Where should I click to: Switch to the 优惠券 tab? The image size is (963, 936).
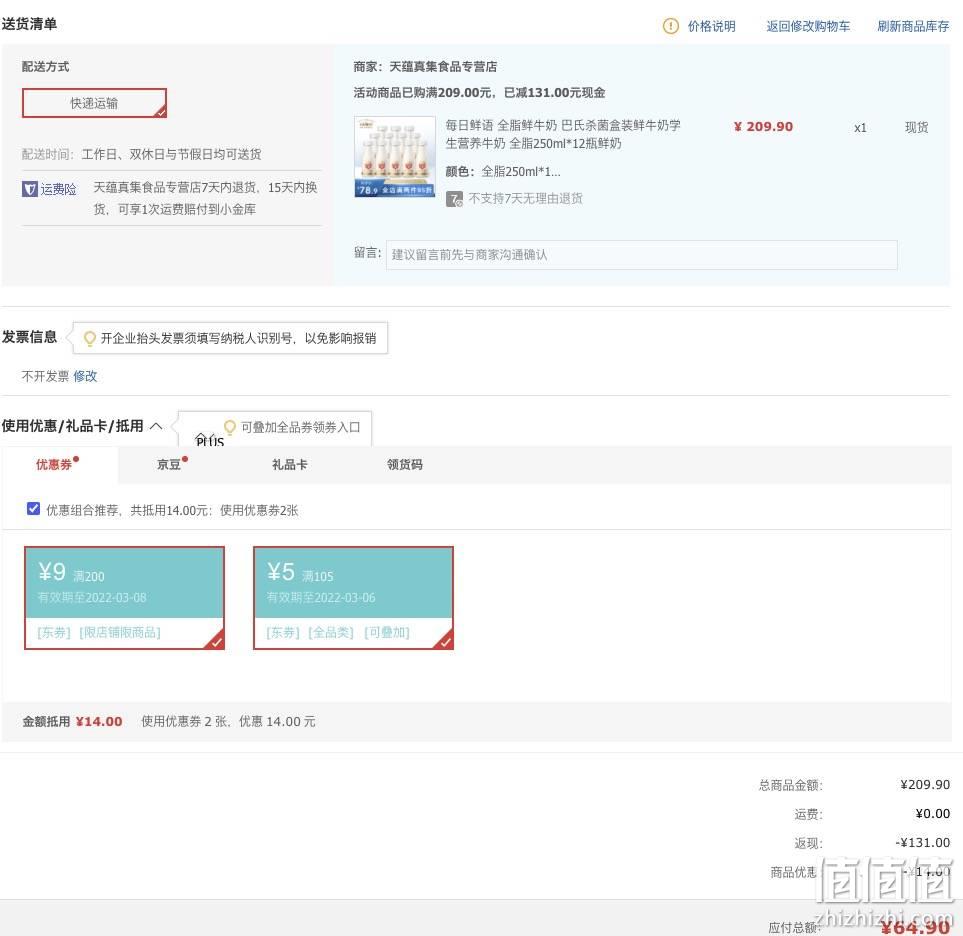click(54, 464)
